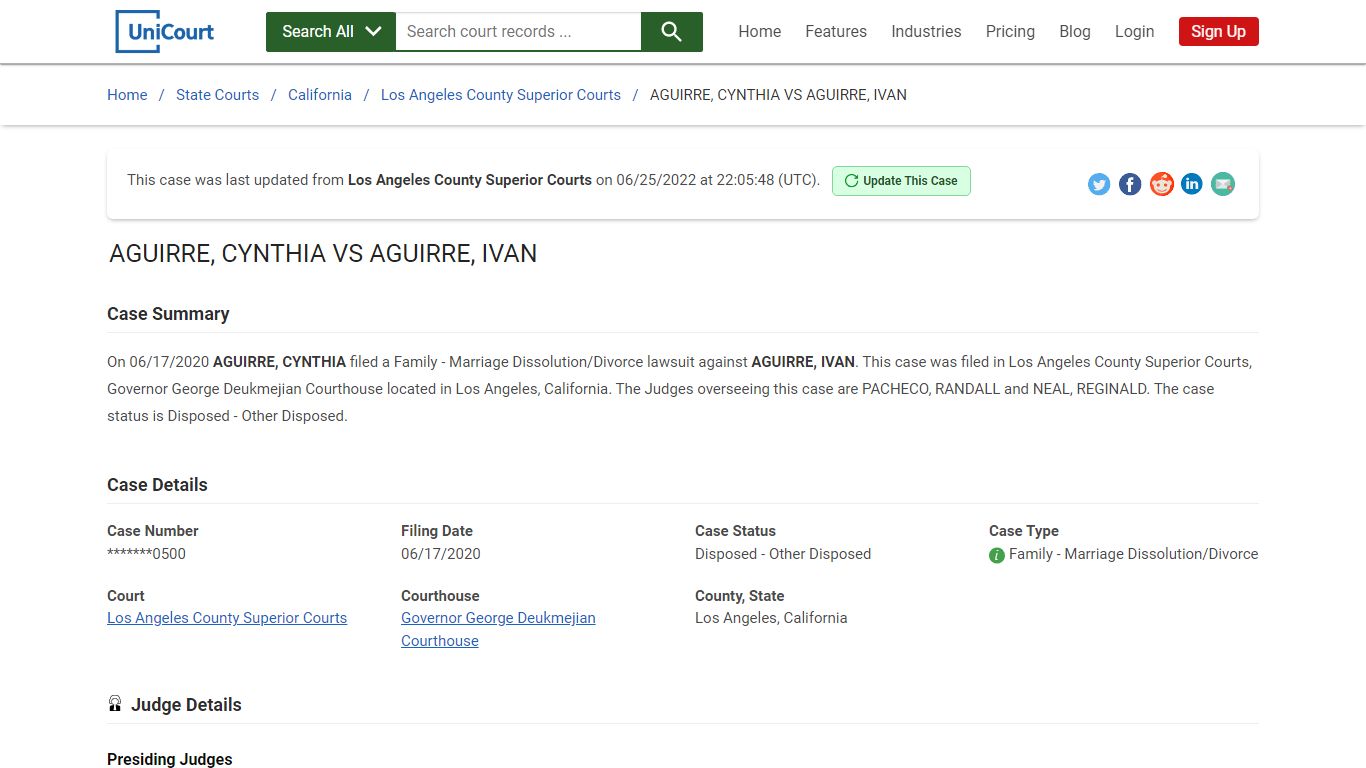Click the green Case Type info icon
The height and width of the screenshot is (768, 1366).
[997, 555]
